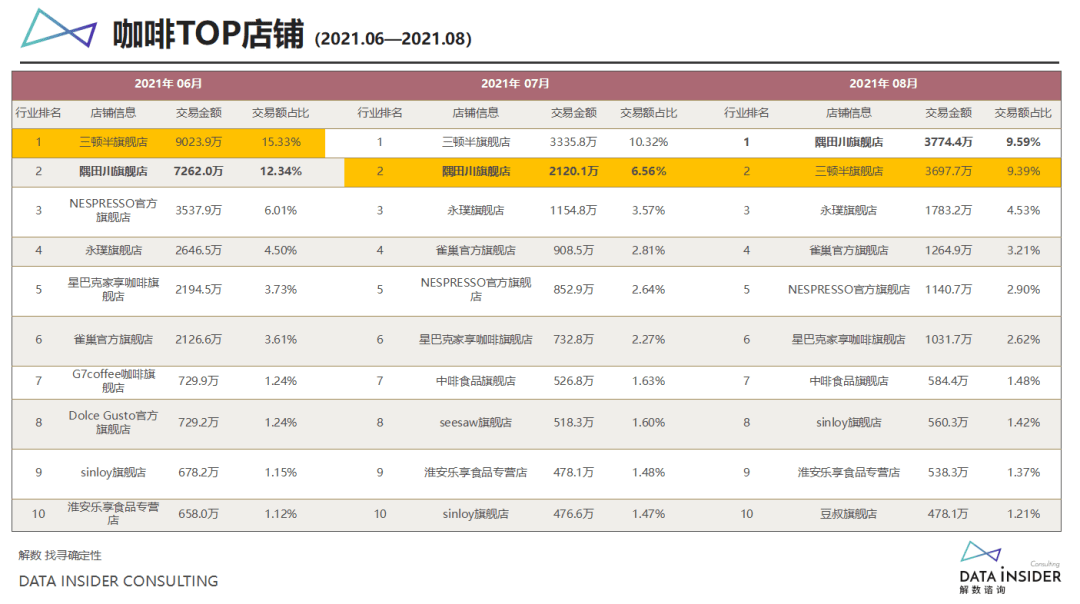Select the bold amount 3774.4万
The width and height of the screenshot is (1080, 604).
pos(948,142)
